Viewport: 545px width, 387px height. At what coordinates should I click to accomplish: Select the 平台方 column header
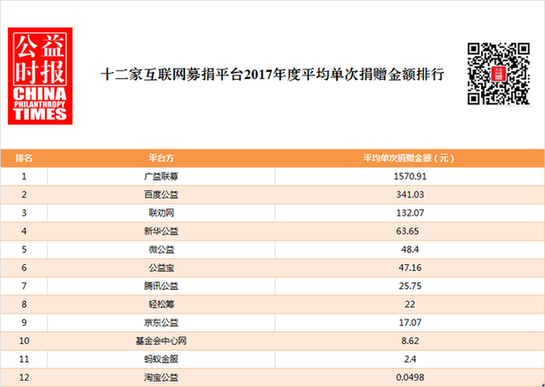[161, 158]
